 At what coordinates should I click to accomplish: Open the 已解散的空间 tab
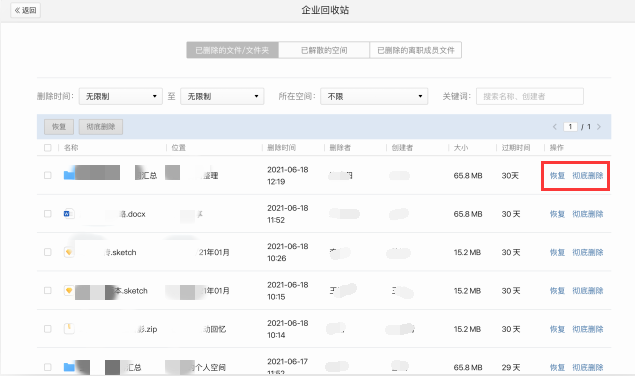pyautogui.click(x=324, y=50)
